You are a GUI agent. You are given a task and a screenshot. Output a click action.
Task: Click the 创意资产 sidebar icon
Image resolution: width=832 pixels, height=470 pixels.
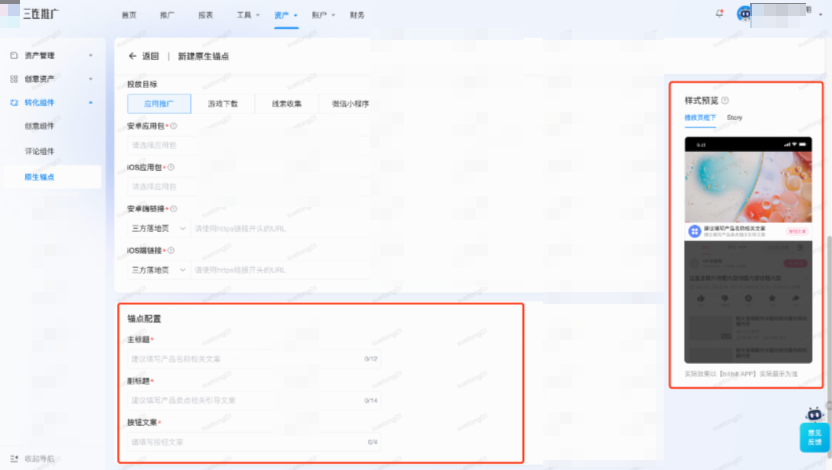point(14,79)
